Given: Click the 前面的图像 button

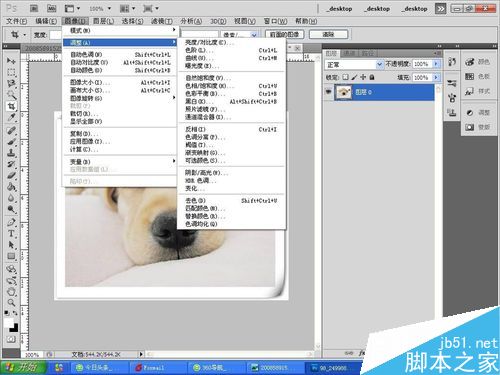Looking at the screenshot, I should pyautogui.click(x=284, y=34).
